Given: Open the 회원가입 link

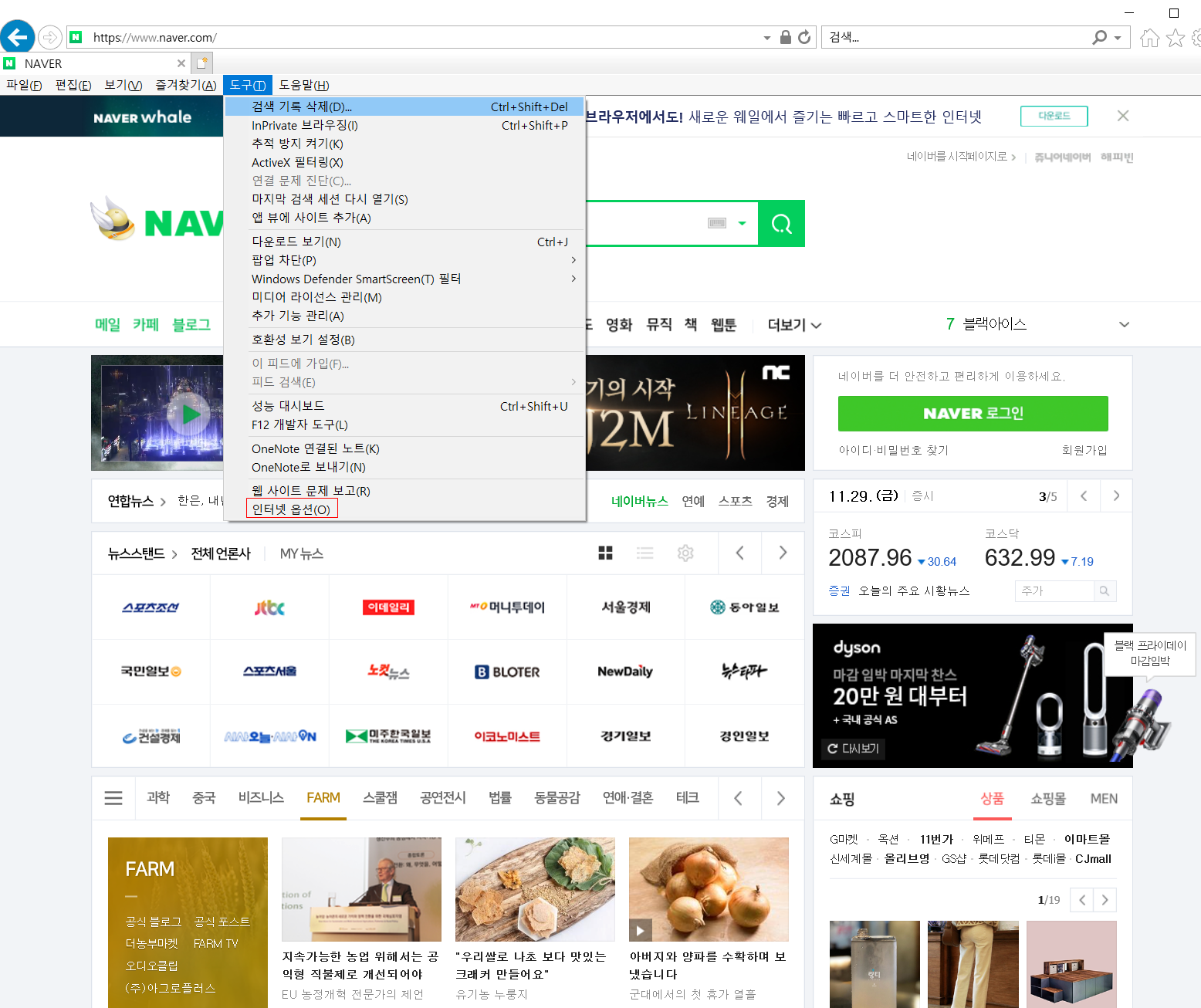Looking at the screenshot, I should [x=1084, y=450].
